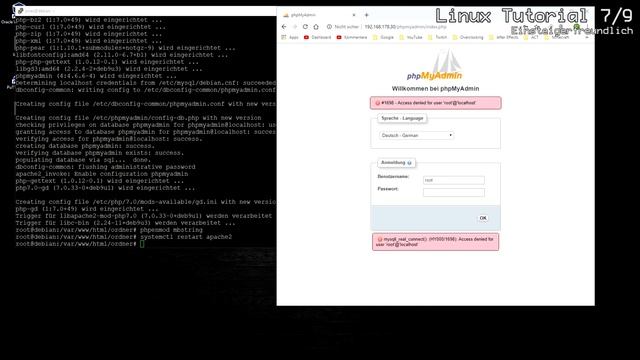Click the error icon in the #1698 message
This screenshot has height=360, width=640.
378,103
